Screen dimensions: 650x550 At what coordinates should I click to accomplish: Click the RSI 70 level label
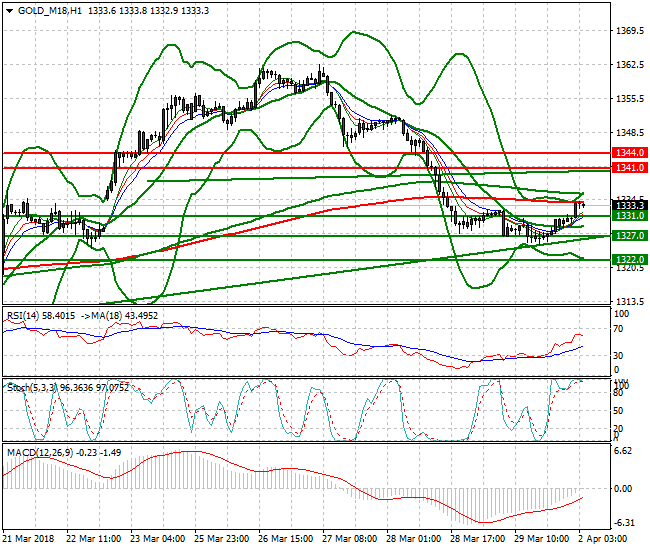618,329
